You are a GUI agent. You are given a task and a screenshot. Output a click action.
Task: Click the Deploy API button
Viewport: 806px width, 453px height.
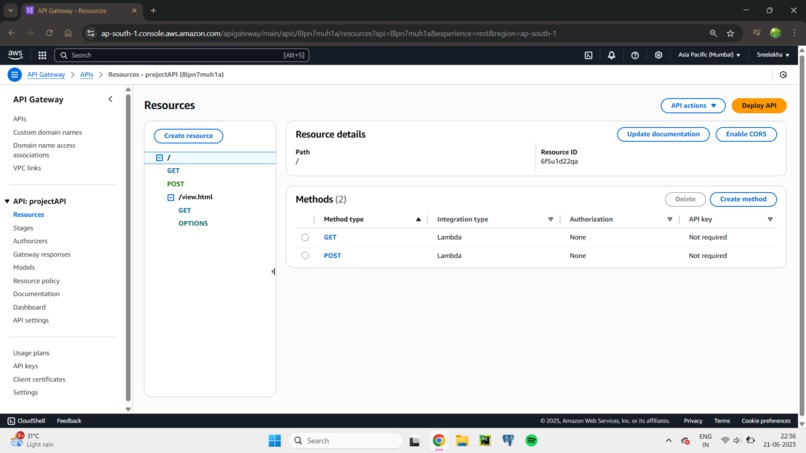tap(759, 105)
